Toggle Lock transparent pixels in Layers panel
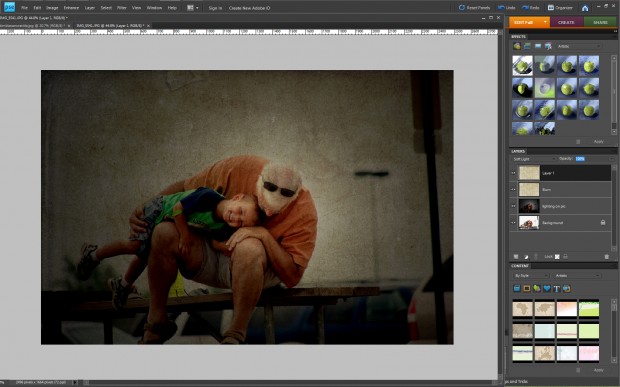620x387 pixels. 557,257
